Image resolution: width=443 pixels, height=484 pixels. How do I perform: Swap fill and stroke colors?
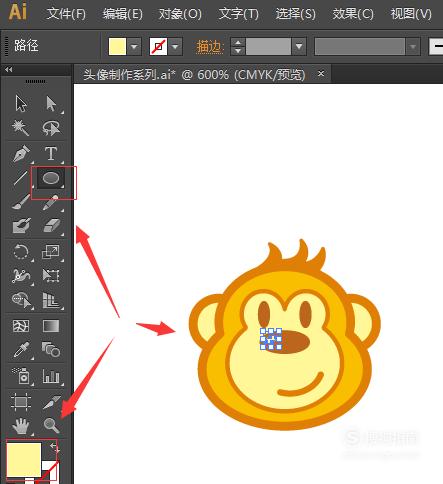[54, 448]
